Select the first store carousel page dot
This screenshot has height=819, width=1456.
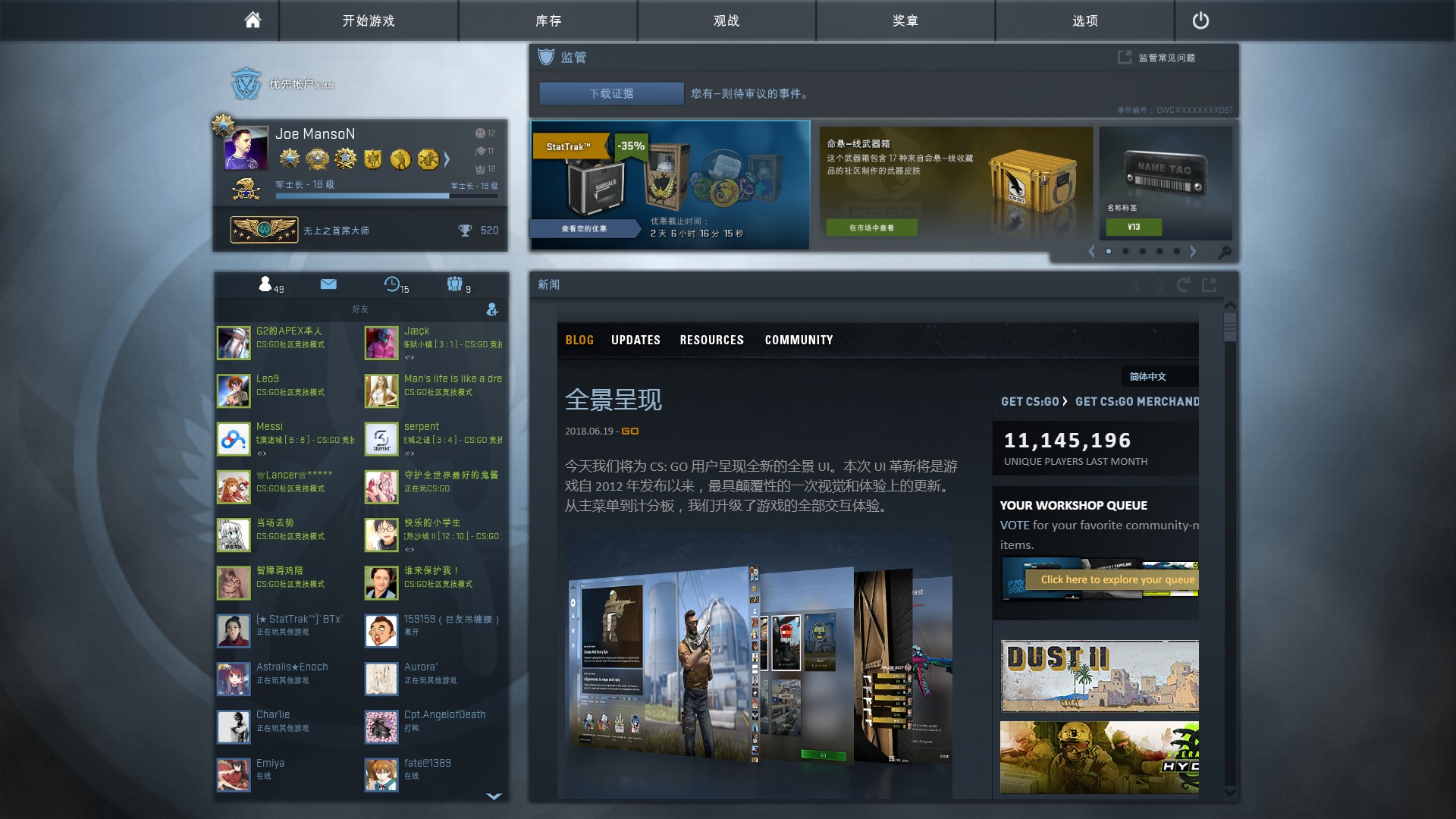[1109, 251]
